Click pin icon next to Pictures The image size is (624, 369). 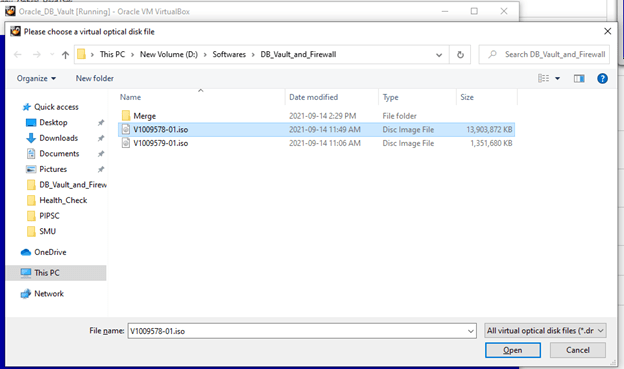pos(101,169)
